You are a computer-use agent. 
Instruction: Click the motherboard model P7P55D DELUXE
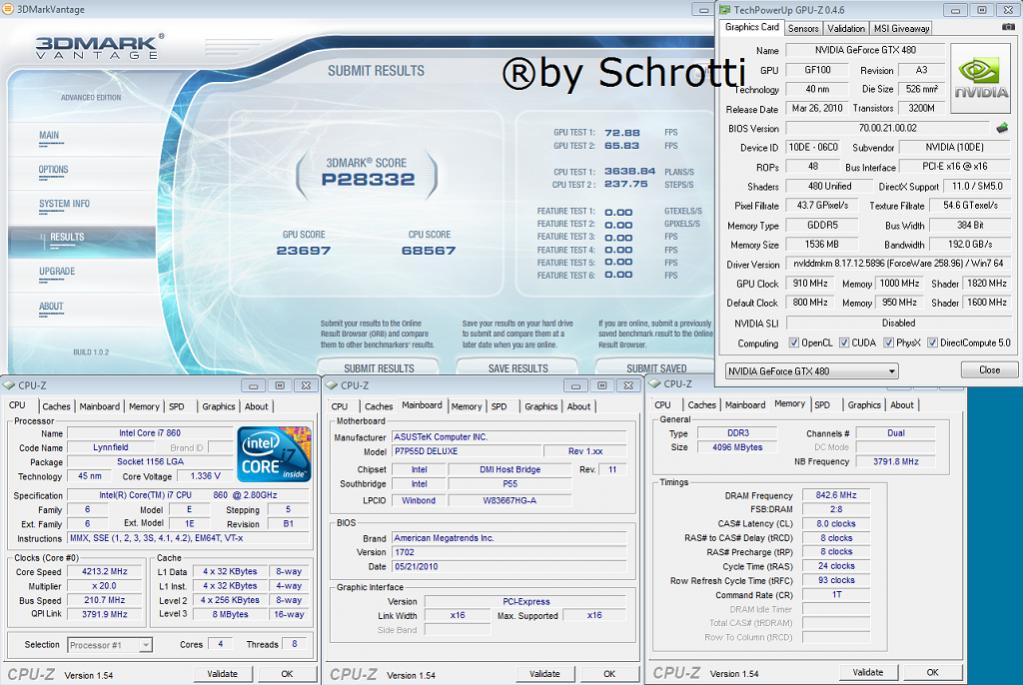[466, 451]
